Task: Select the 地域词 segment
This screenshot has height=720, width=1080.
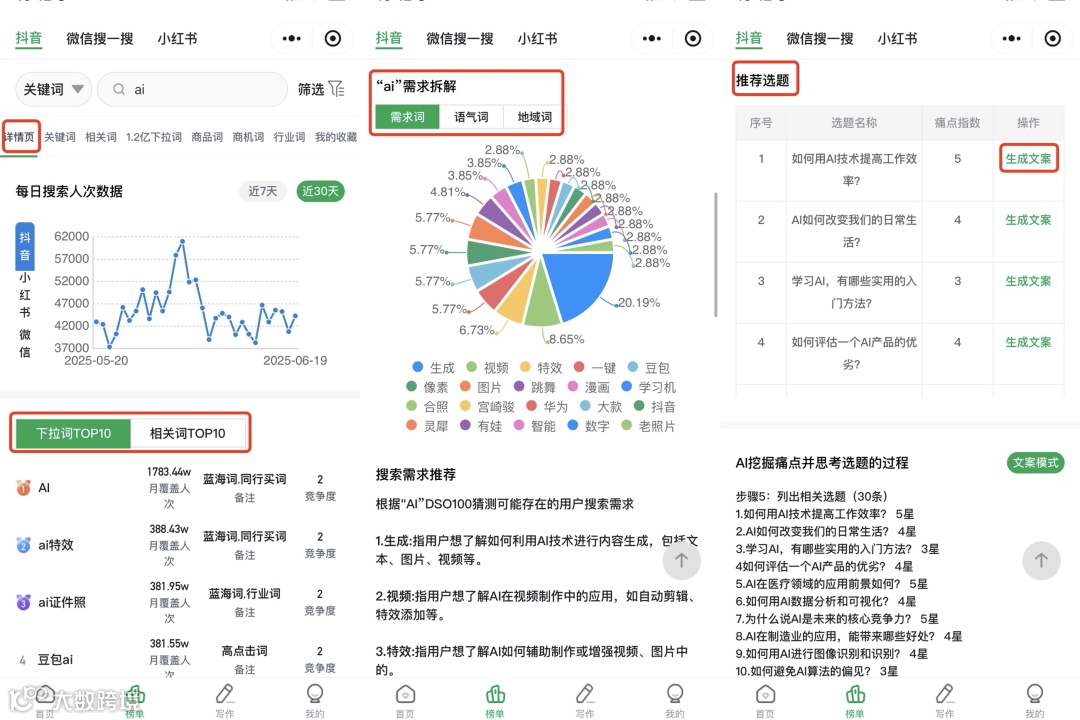Action: (x=534, y=117)
